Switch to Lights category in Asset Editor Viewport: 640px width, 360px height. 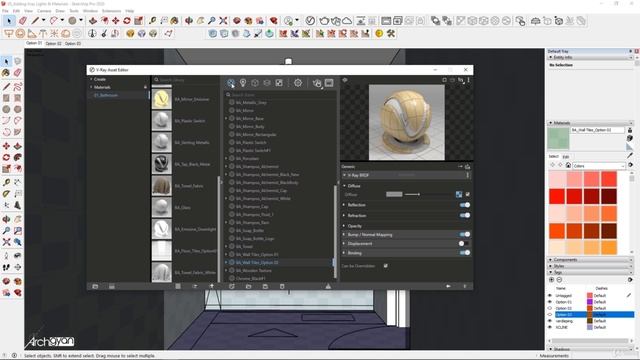(243, 83)
